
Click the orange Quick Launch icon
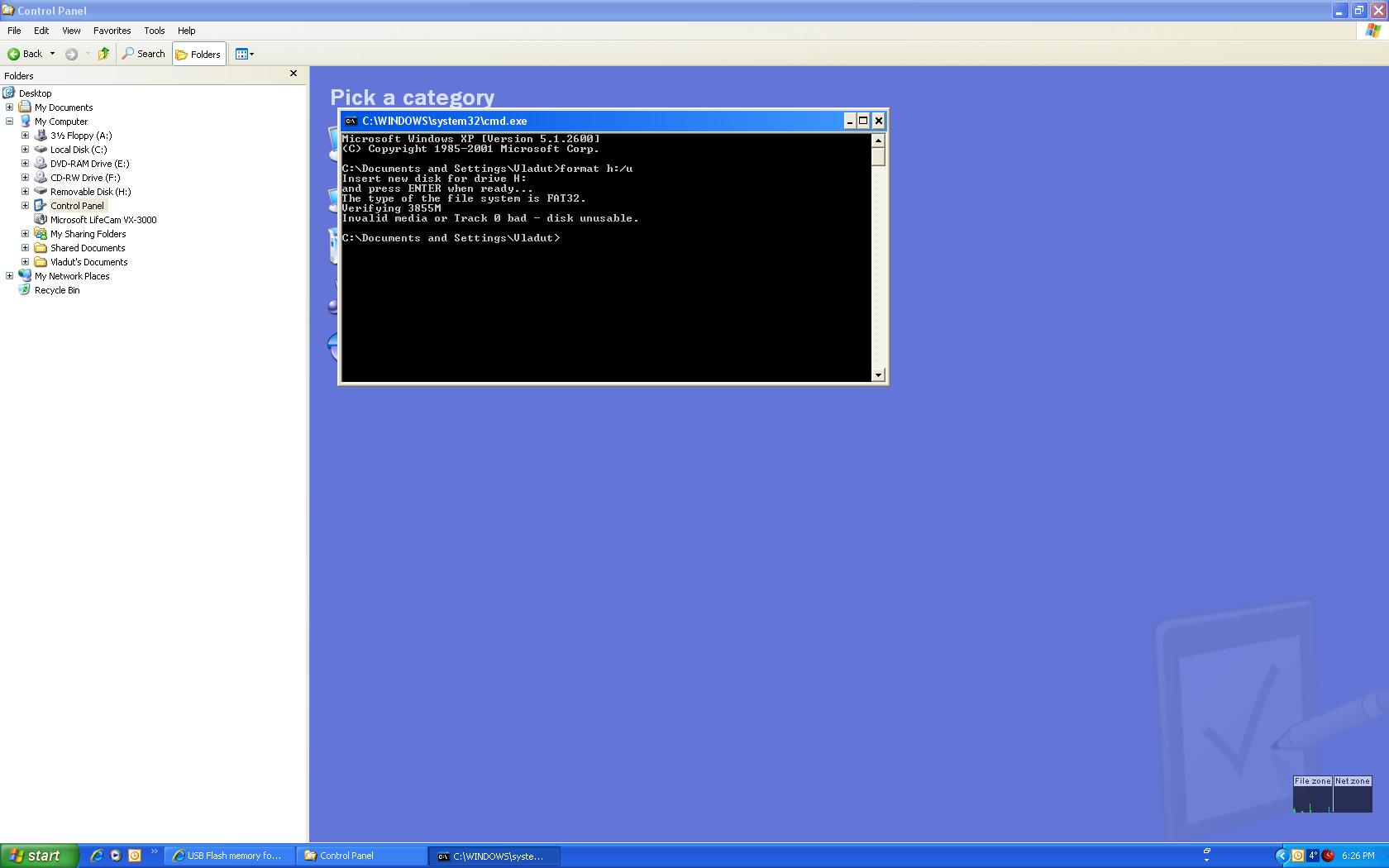[x=135, y=856]
